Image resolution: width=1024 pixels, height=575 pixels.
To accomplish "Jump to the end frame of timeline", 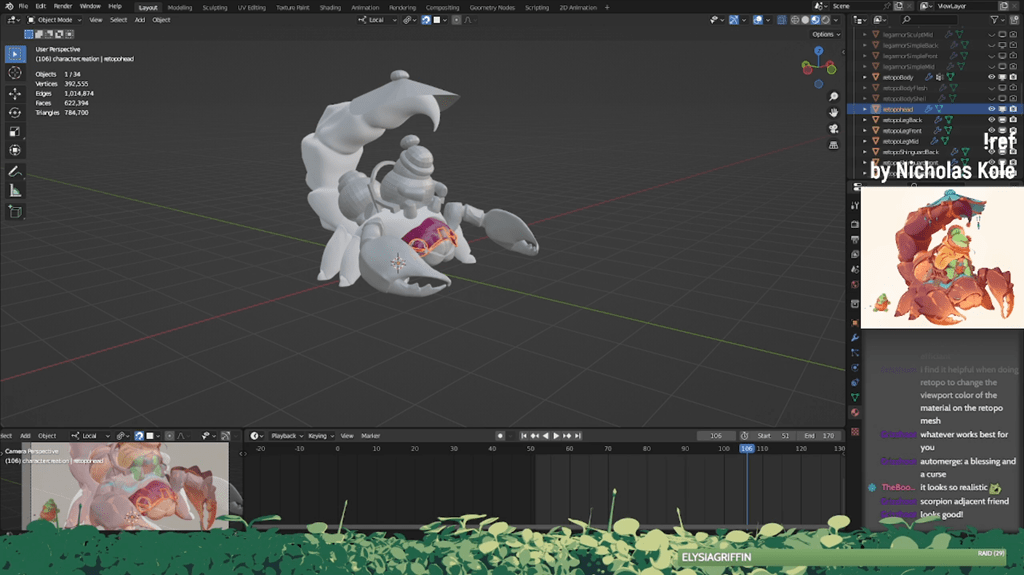I will coord(577,436).
